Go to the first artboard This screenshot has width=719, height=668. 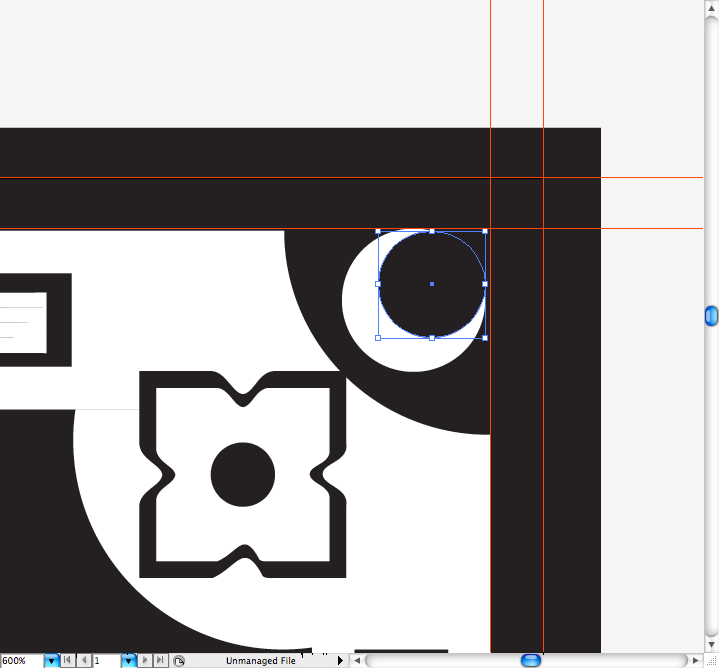pos(67,660)
